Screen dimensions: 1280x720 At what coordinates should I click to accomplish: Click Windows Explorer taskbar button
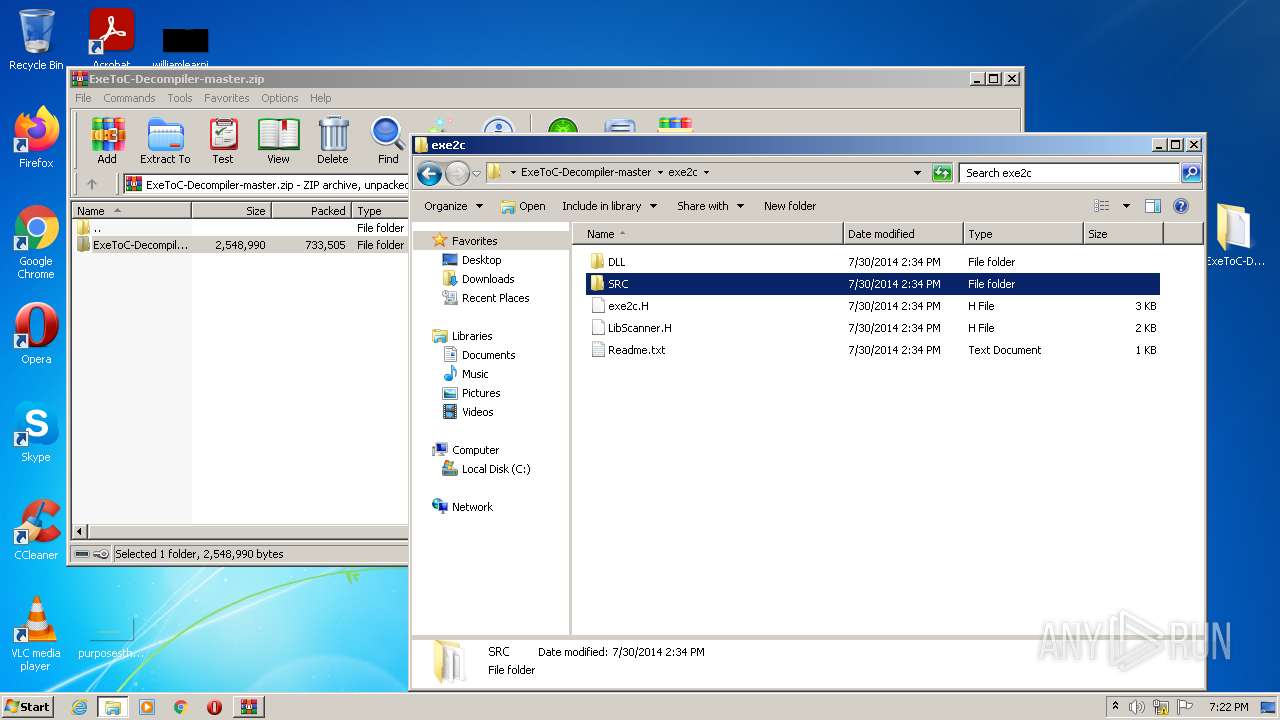tap(113, 707)
